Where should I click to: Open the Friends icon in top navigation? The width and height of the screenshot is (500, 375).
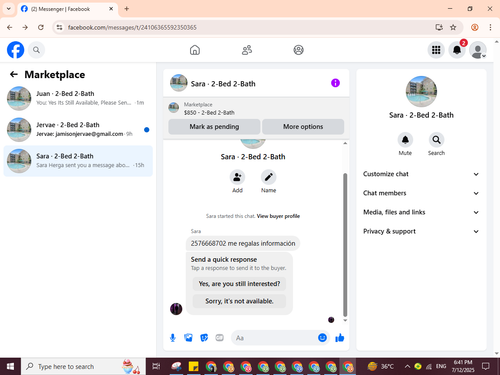pyautogui.click(x=247, y=50)
